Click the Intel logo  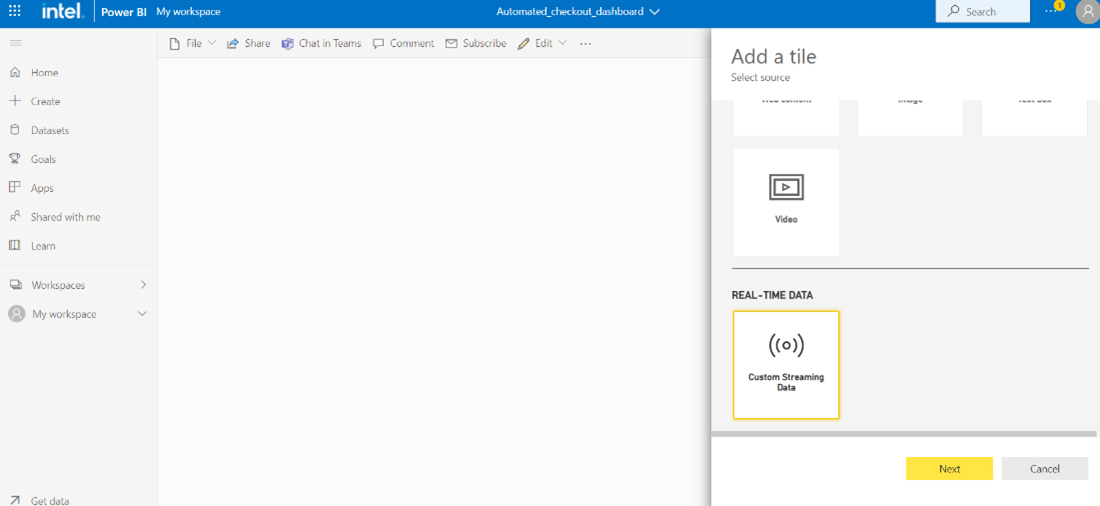62,11
